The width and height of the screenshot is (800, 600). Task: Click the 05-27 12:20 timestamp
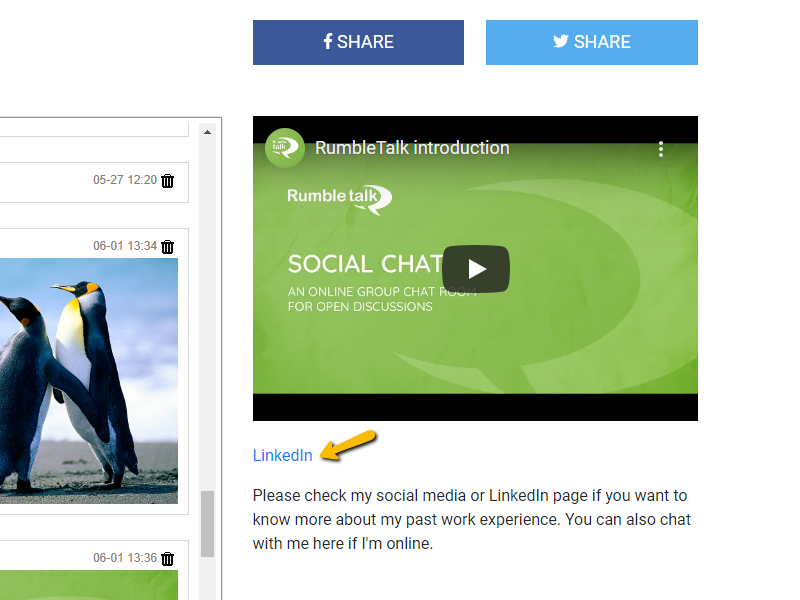click(124, 181)
